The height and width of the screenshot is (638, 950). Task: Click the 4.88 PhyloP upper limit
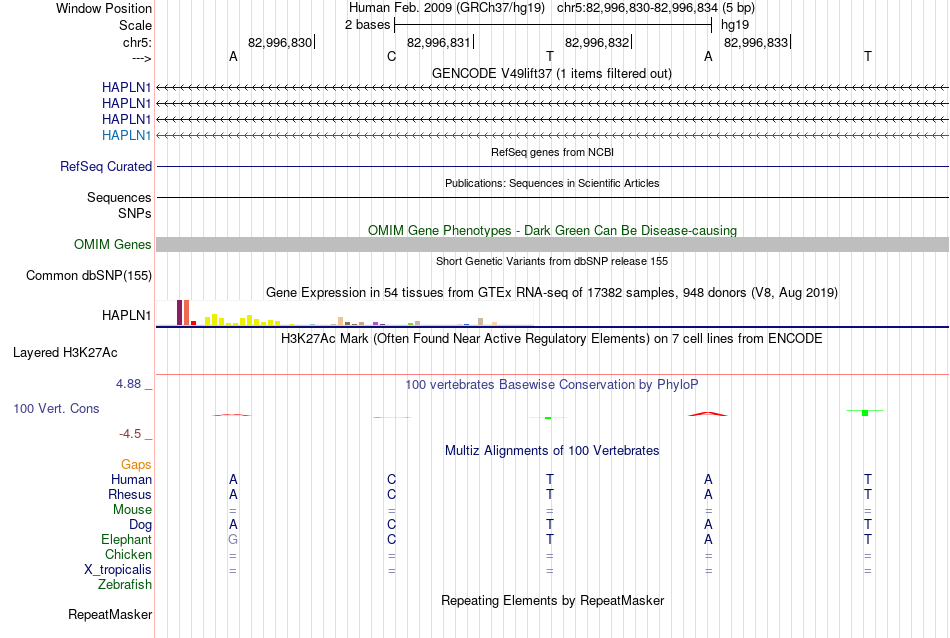[128, 384]
